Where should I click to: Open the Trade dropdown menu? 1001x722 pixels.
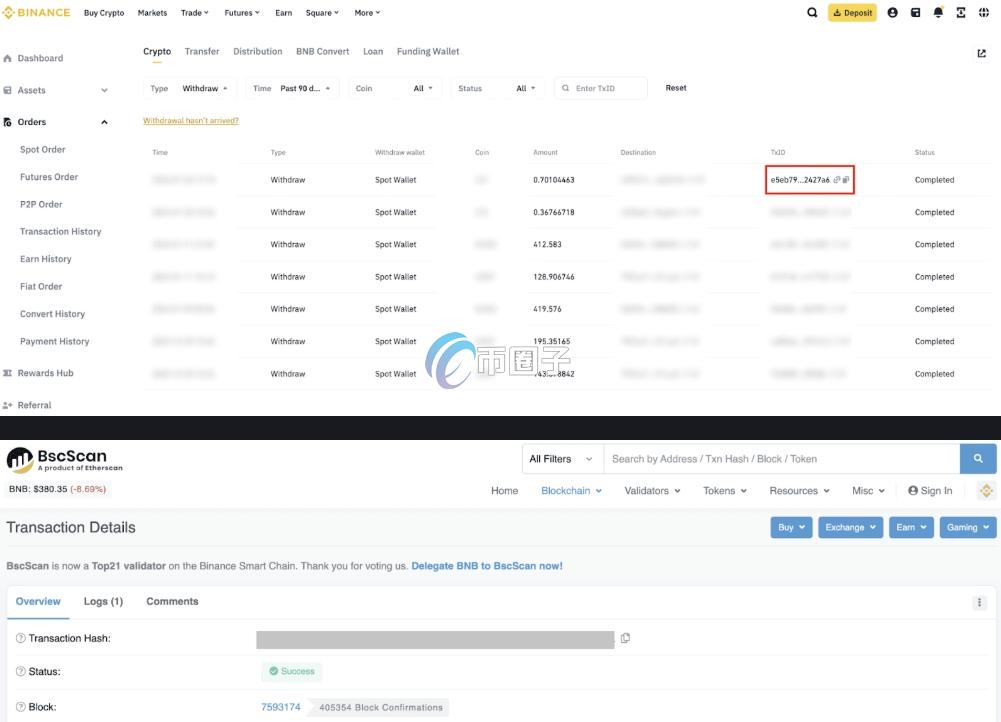click(195, 13)
